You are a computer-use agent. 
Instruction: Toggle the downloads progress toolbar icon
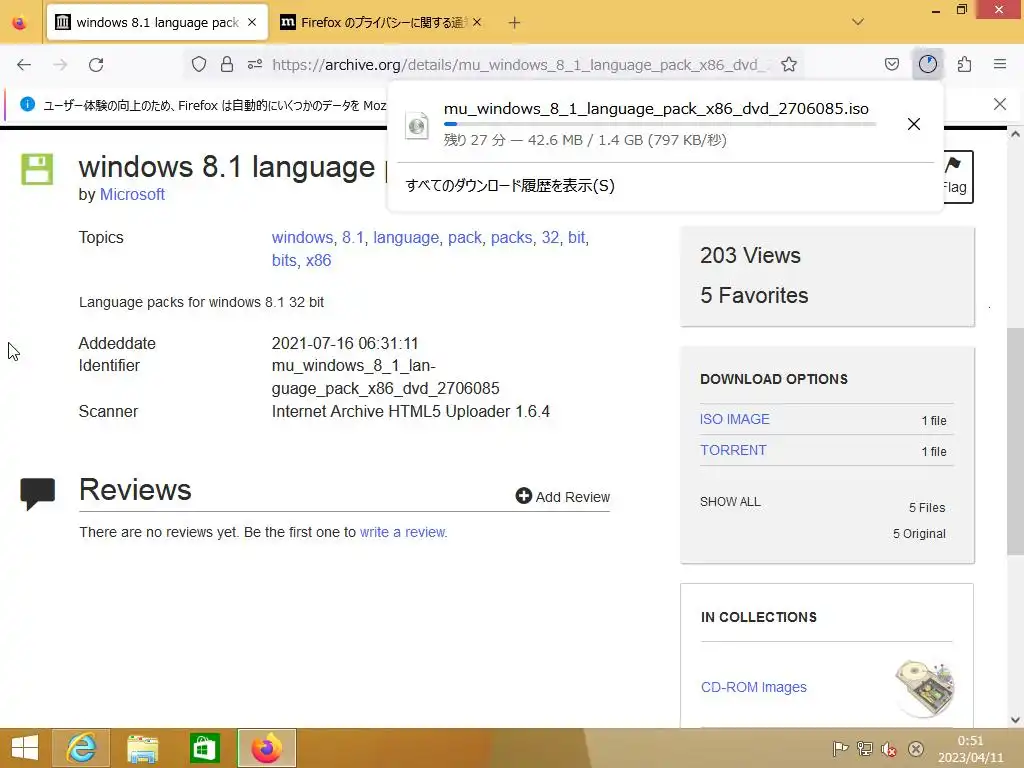point(927,64)
